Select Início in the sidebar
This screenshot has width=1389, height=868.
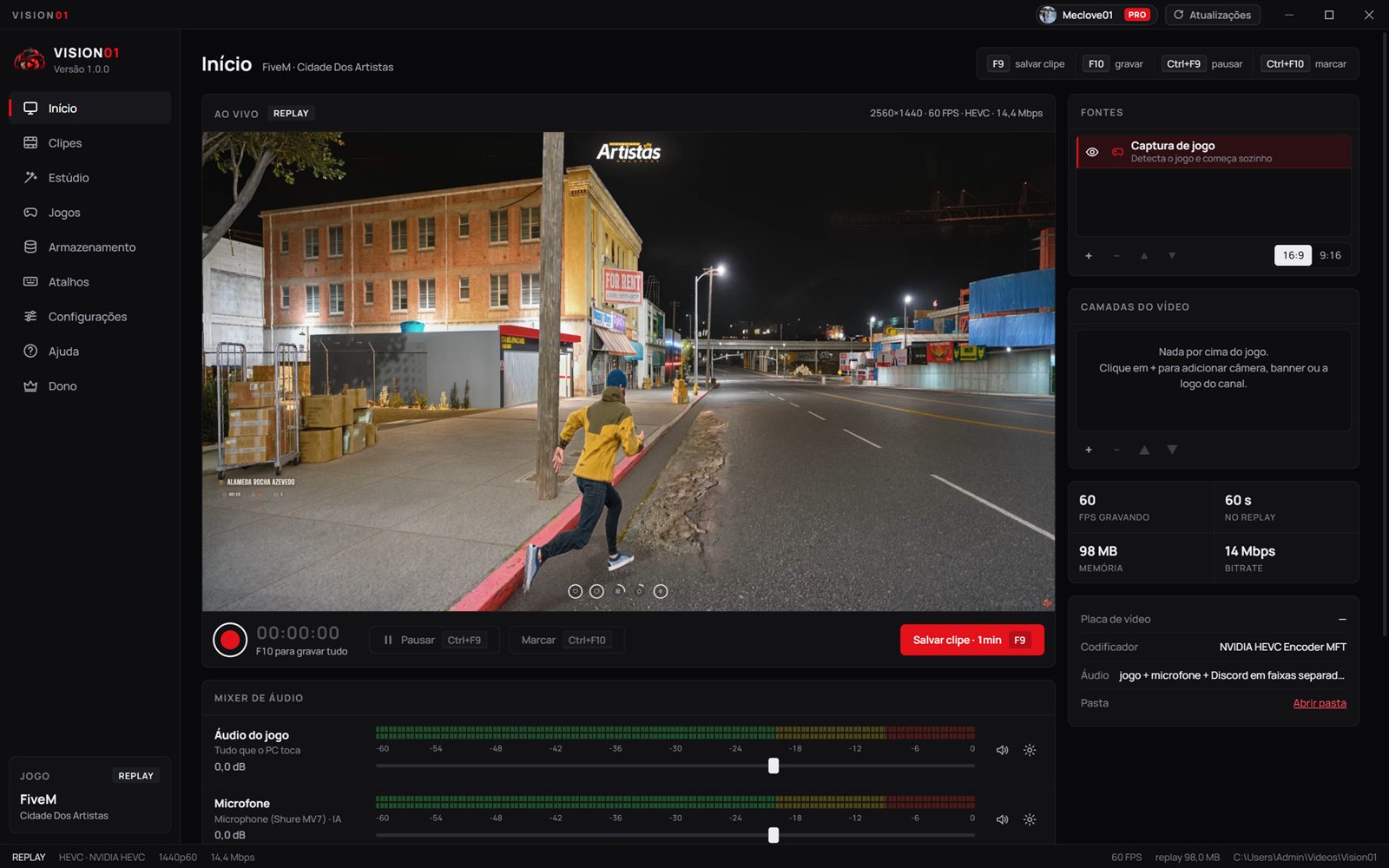[x=90, y=108]
